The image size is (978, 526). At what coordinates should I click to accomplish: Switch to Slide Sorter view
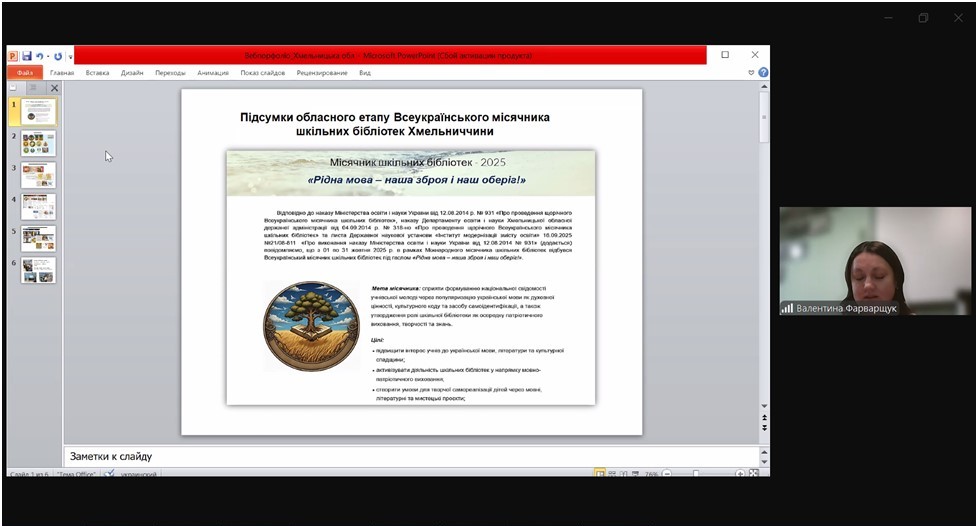[x=612, y=474]
